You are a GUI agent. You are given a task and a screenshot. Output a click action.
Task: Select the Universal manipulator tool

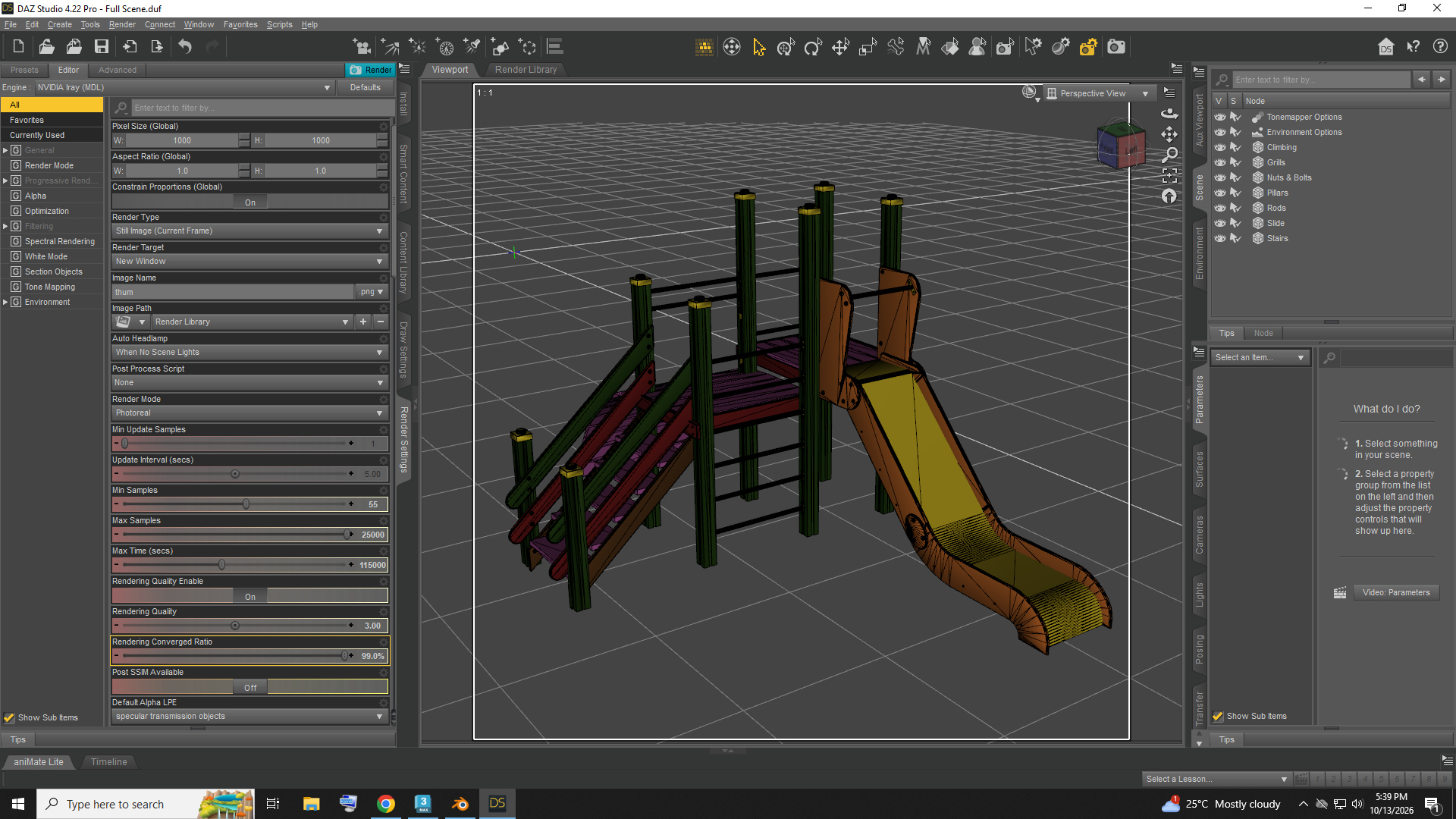point(786,47)
